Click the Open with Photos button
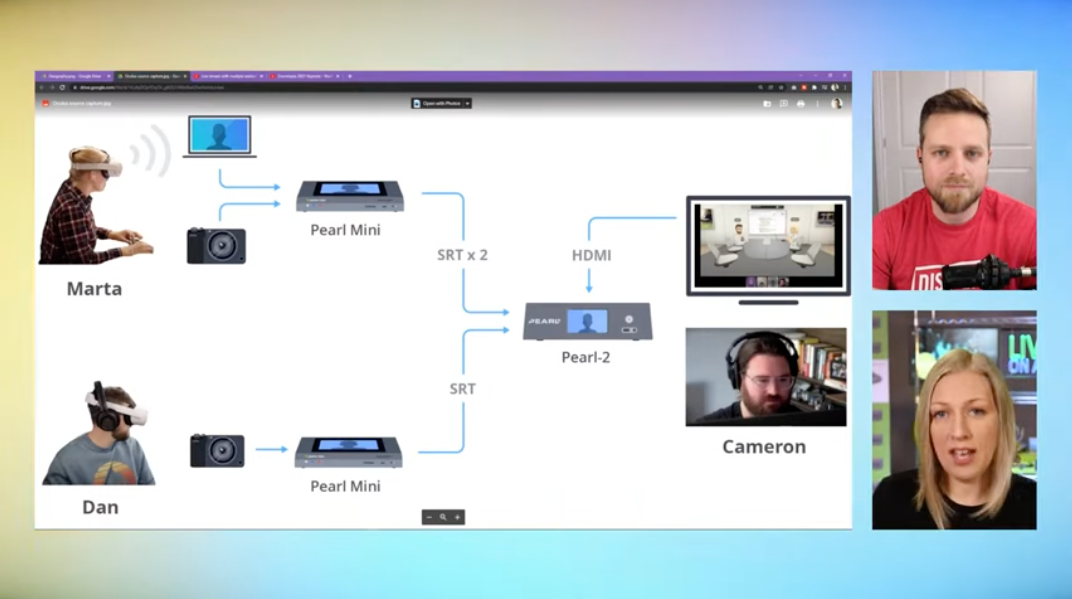1072x599 pixels. point(436,103)
